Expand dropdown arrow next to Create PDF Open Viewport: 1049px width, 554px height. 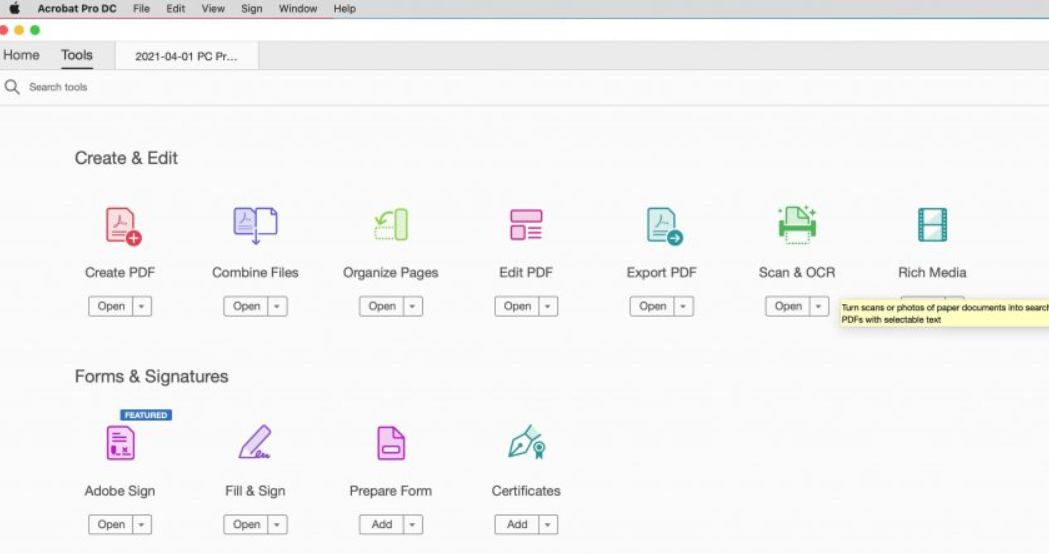coord(141,307)
